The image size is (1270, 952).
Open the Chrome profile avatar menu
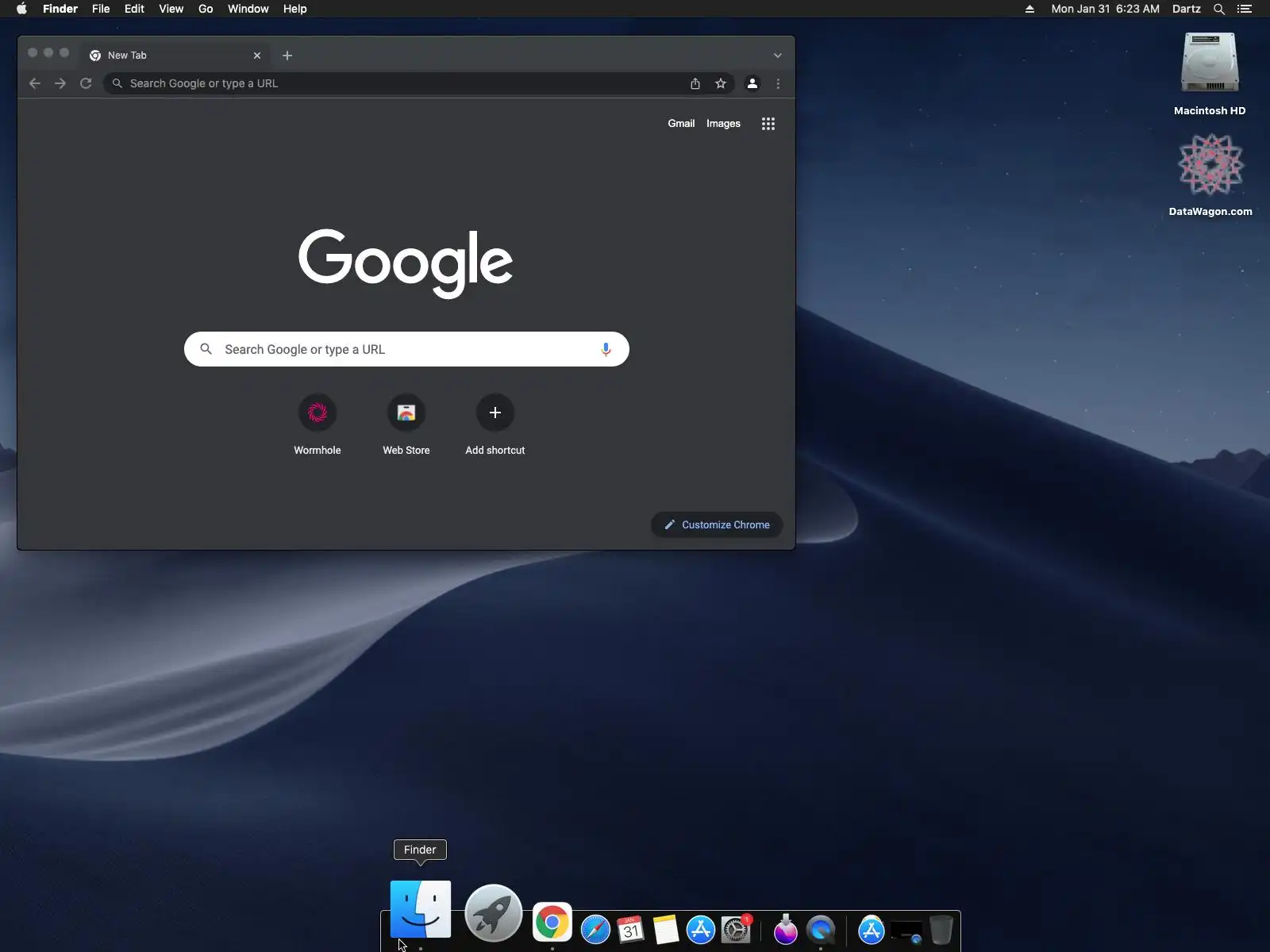(752, 83)
